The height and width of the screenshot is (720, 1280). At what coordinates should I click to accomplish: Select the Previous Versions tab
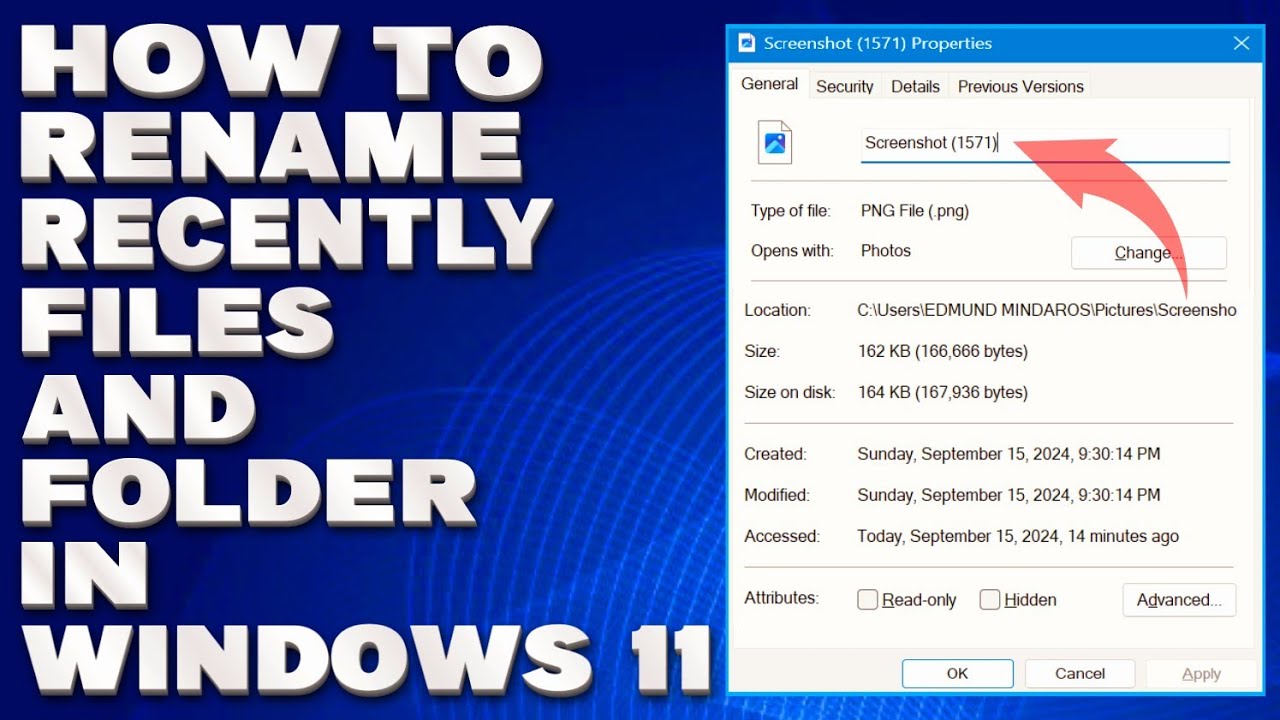click(x=1021, y=86)
